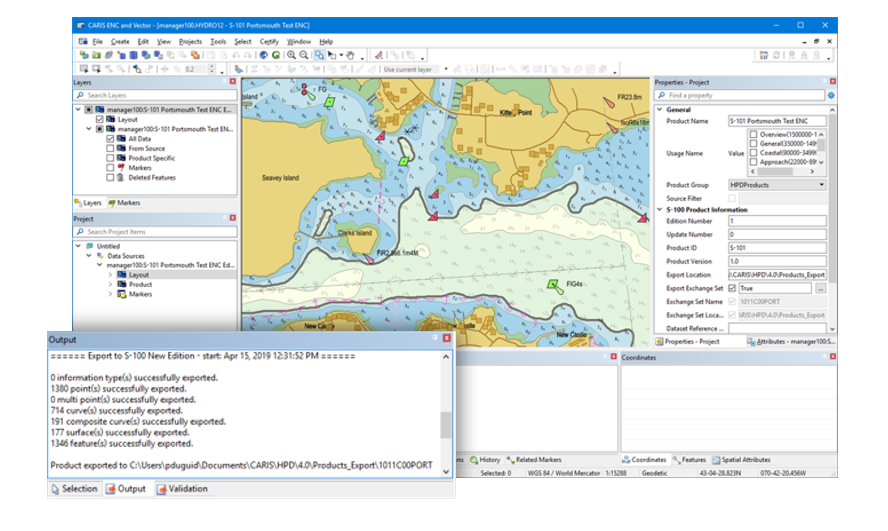Expand the Product node in Project tree

[110, 284]
